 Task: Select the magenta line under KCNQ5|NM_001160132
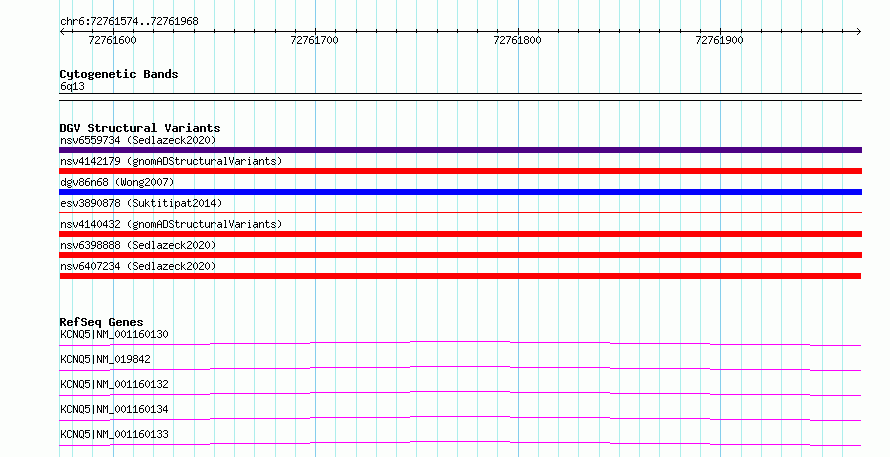click(x=460, y=393)
